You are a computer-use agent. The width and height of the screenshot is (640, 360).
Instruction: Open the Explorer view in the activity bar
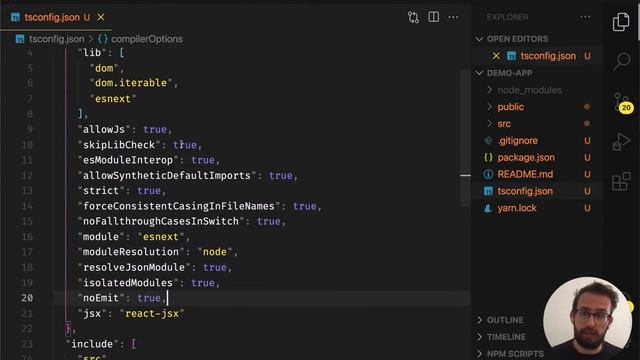click(x=621, y=21)
